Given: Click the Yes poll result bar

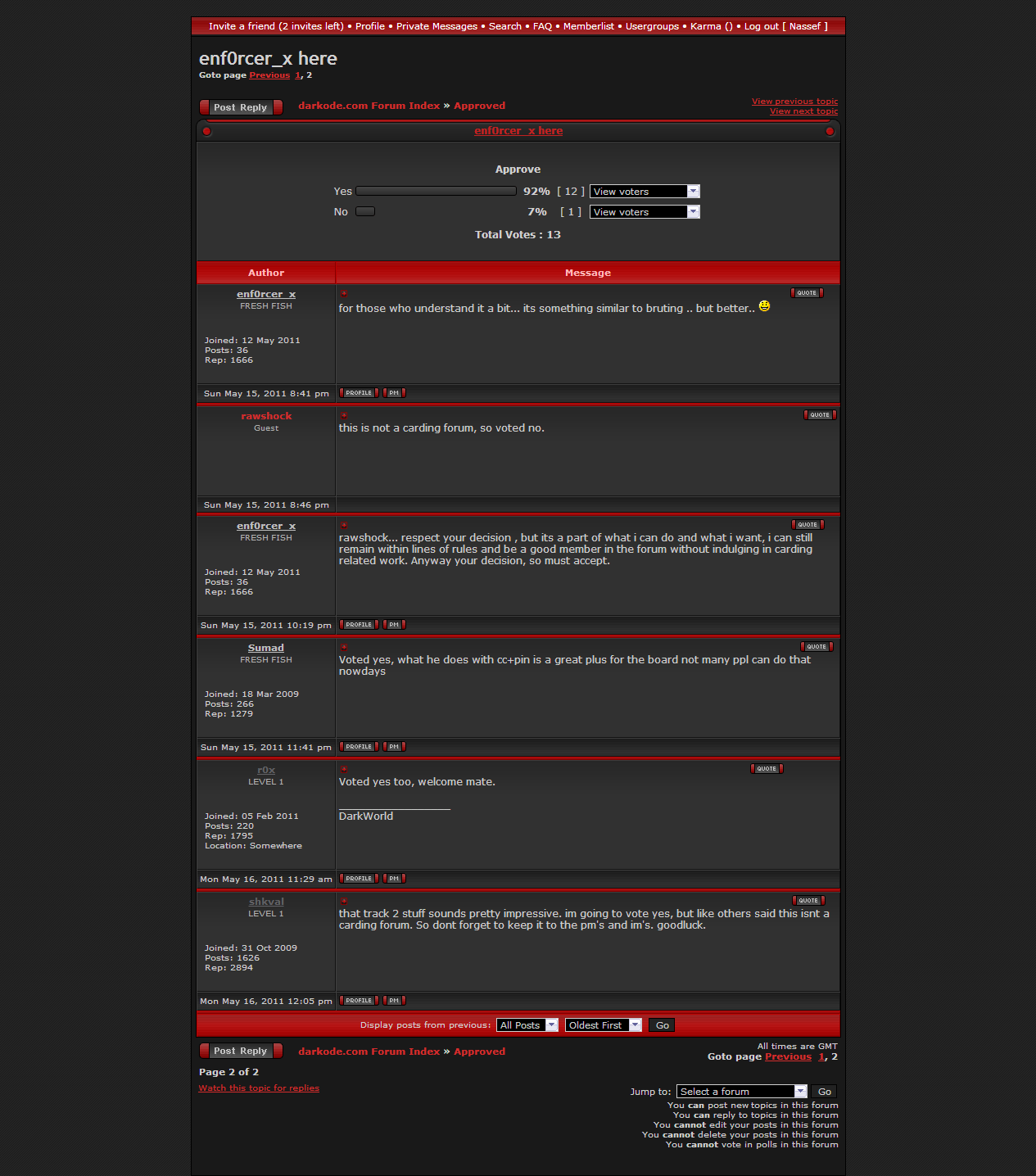Looking at the screenshot, I should (x=436, y=192).
